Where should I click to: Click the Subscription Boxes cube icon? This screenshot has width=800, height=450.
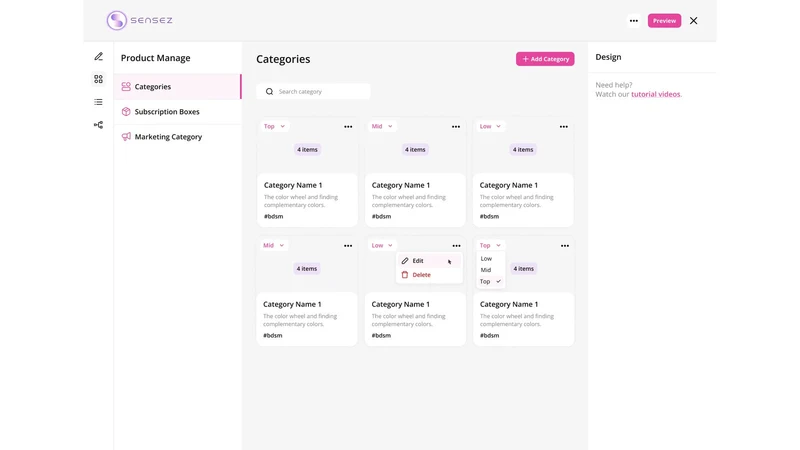126,112
